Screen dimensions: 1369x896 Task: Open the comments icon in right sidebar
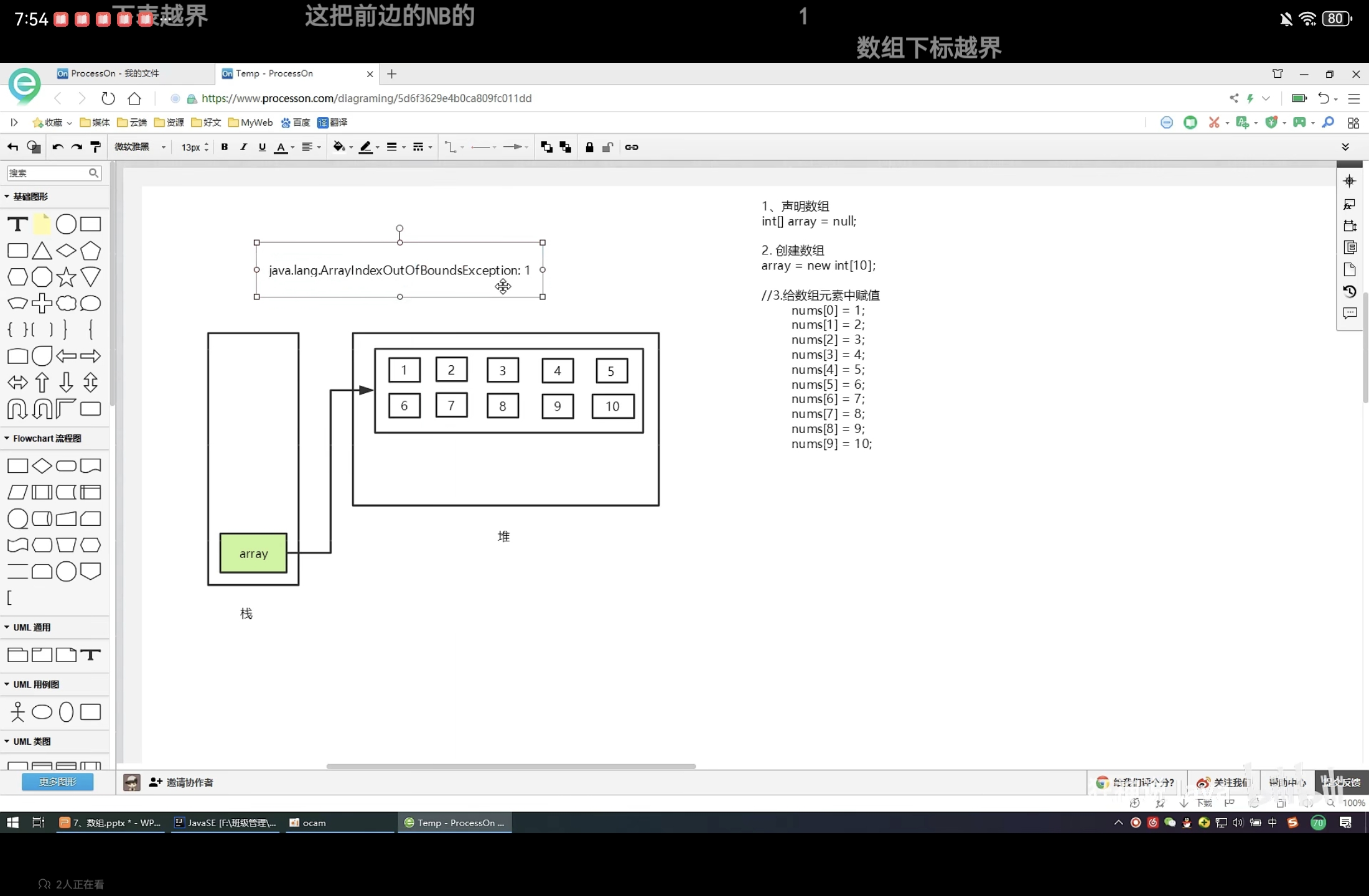click(1349, 313)
